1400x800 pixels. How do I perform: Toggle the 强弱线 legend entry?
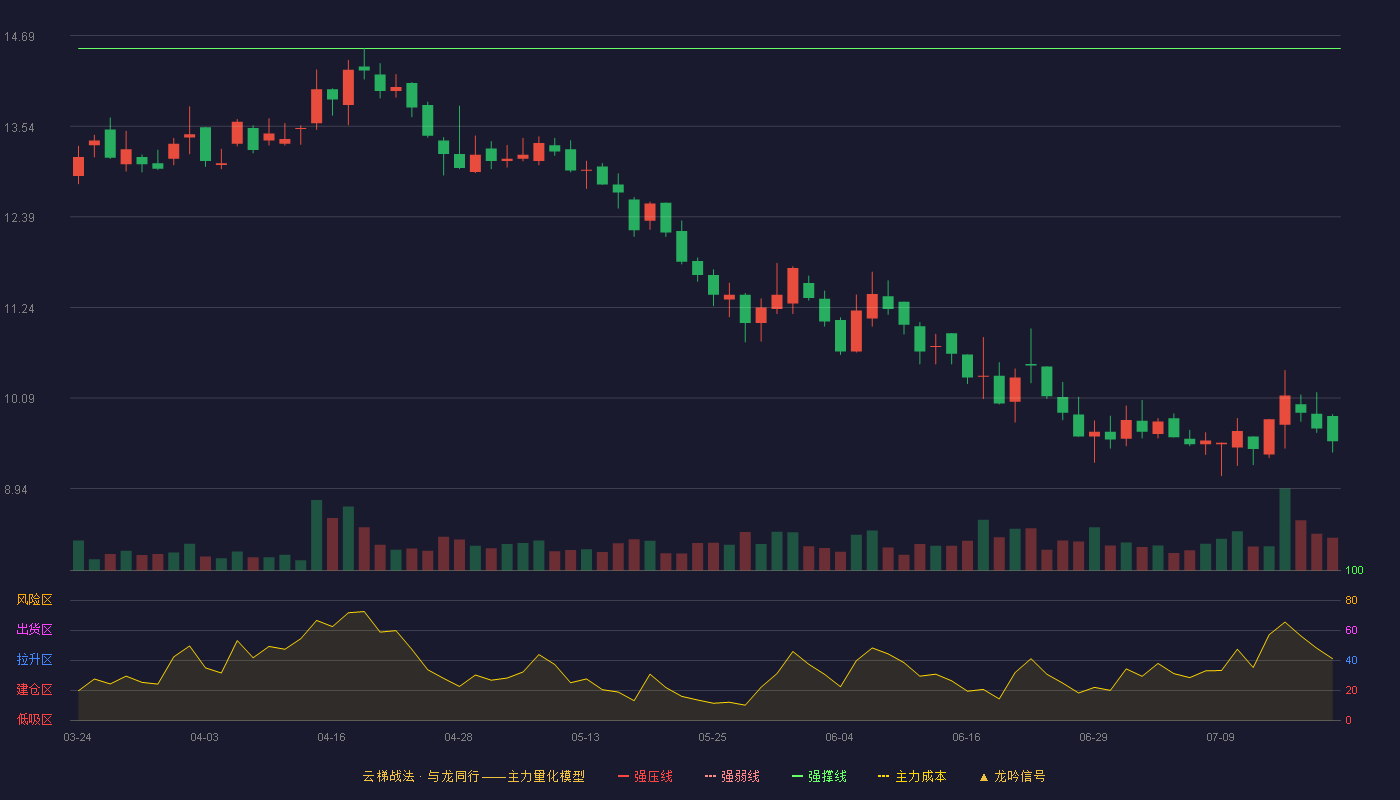click(732, 776)
